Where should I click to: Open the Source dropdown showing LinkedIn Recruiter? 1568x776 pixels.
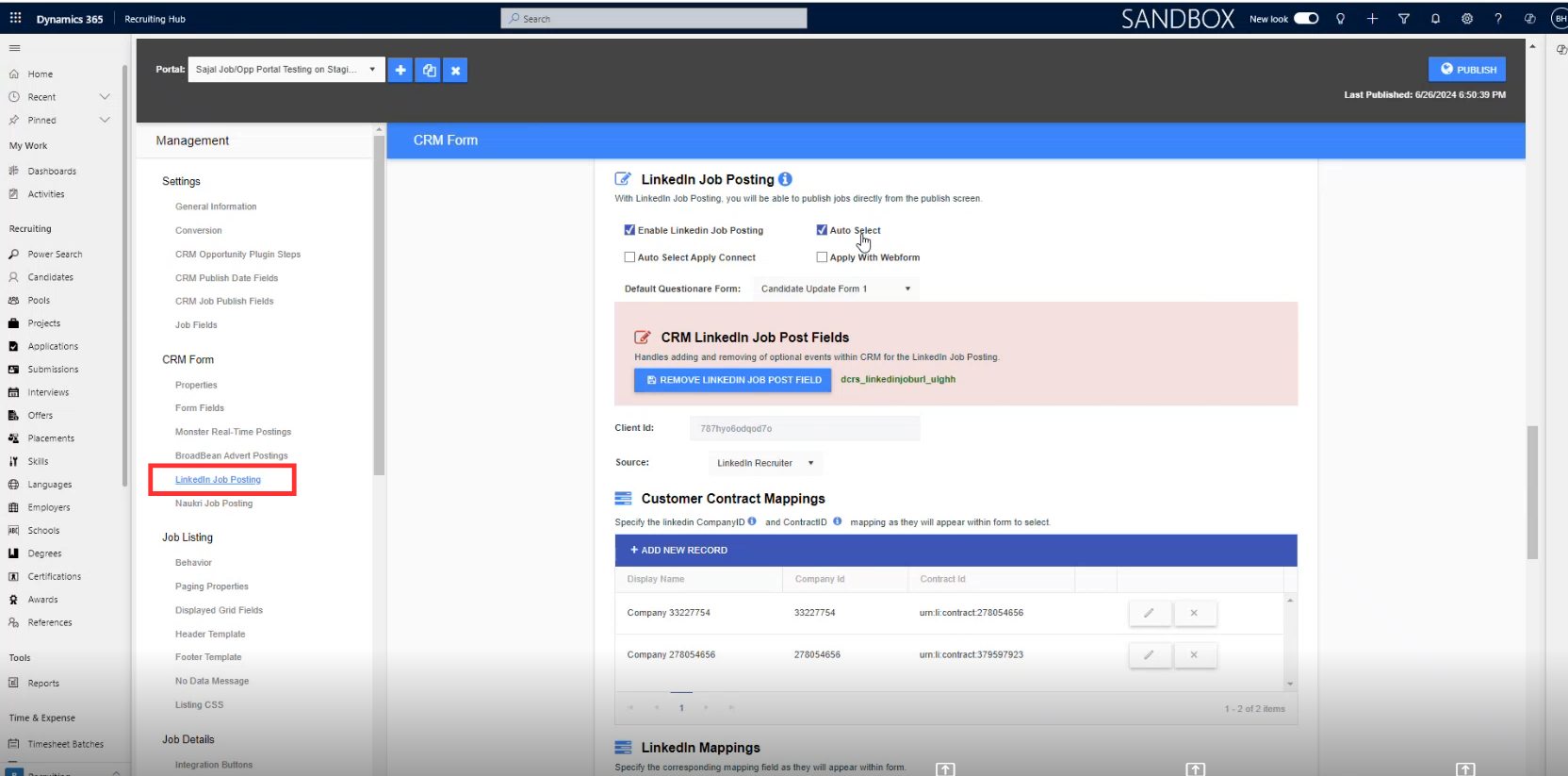(x=765, y=463)
